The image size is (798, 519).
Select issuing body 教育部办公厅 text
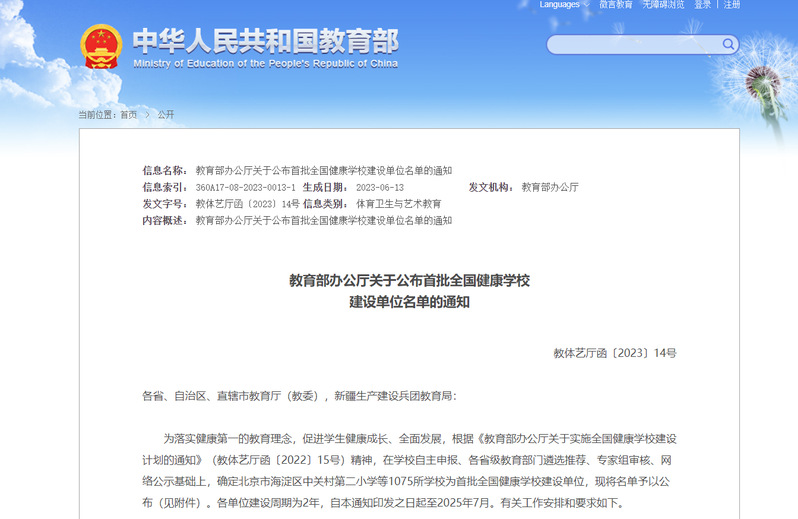(550, 187)
